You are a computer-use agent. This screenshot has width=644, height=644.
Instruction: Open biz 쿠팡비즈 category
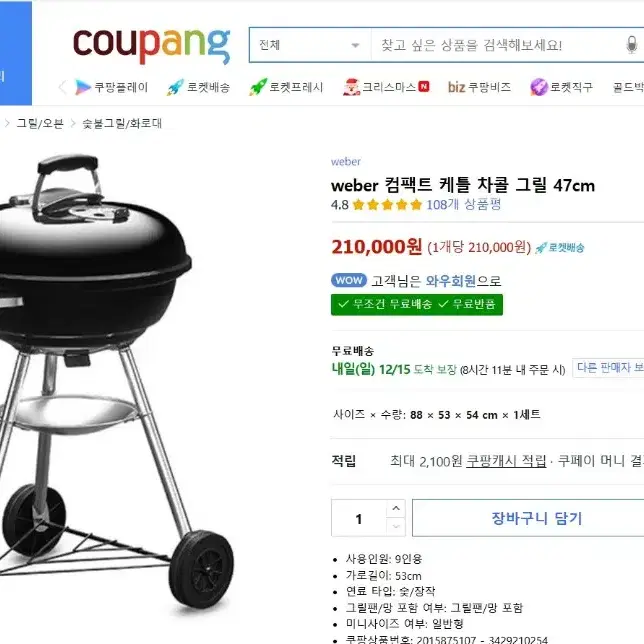479,87
